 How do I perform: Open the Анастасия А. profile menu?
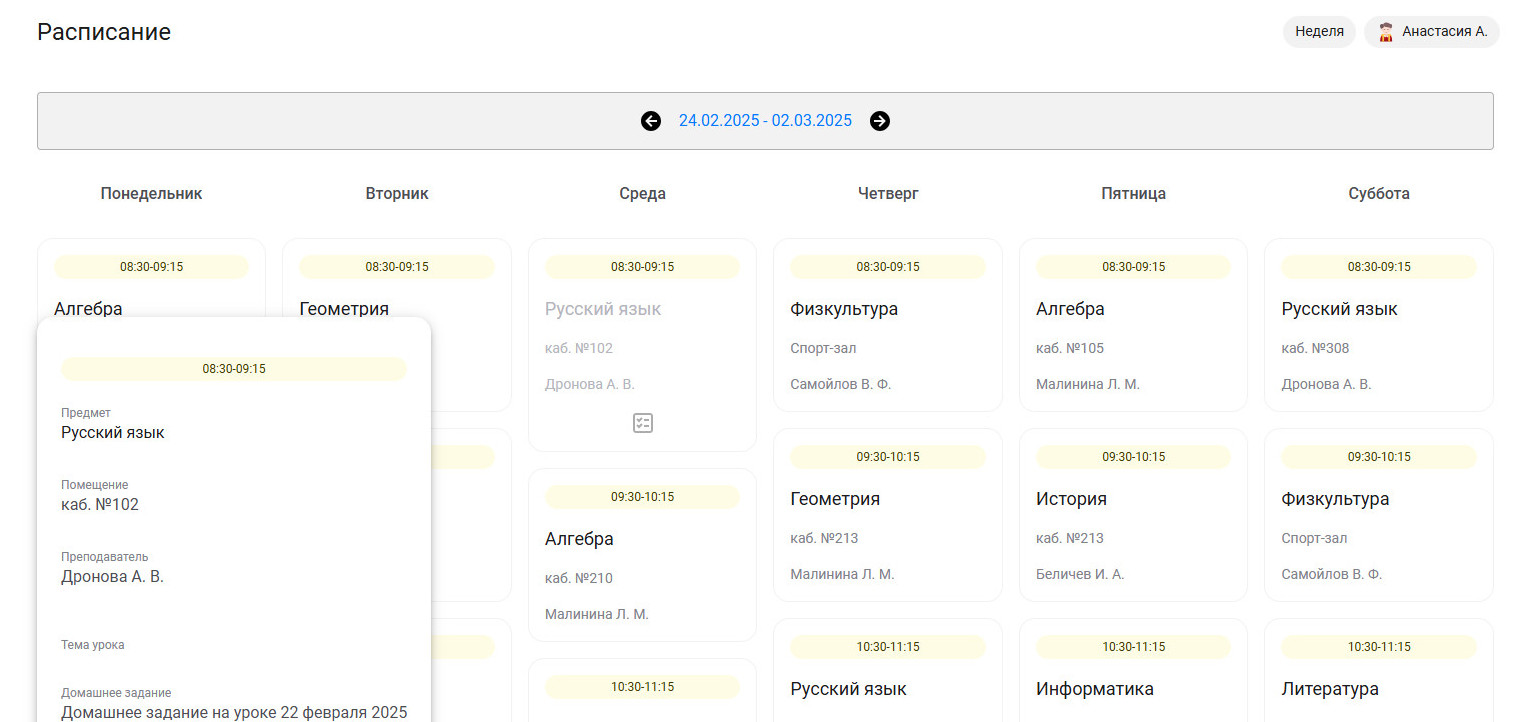tap(1443, 32)
